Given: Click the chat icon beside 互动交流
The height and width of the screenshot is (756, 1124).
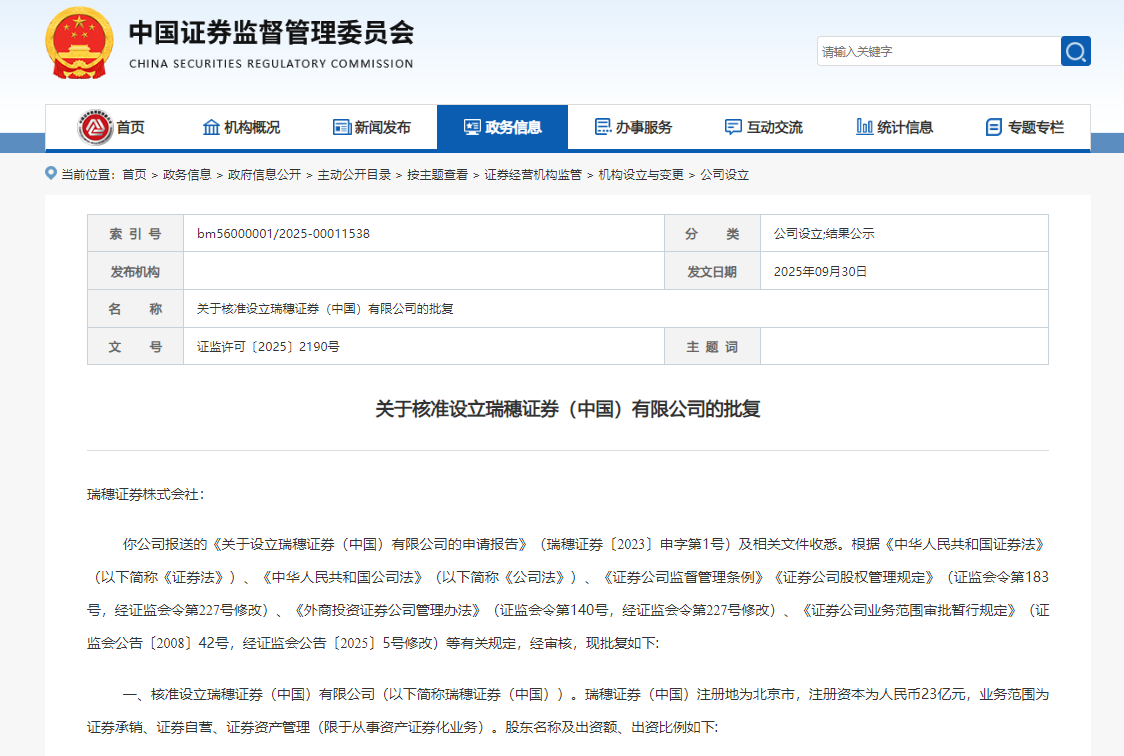Looking at the screenshot, I should [x=733, y=127].
